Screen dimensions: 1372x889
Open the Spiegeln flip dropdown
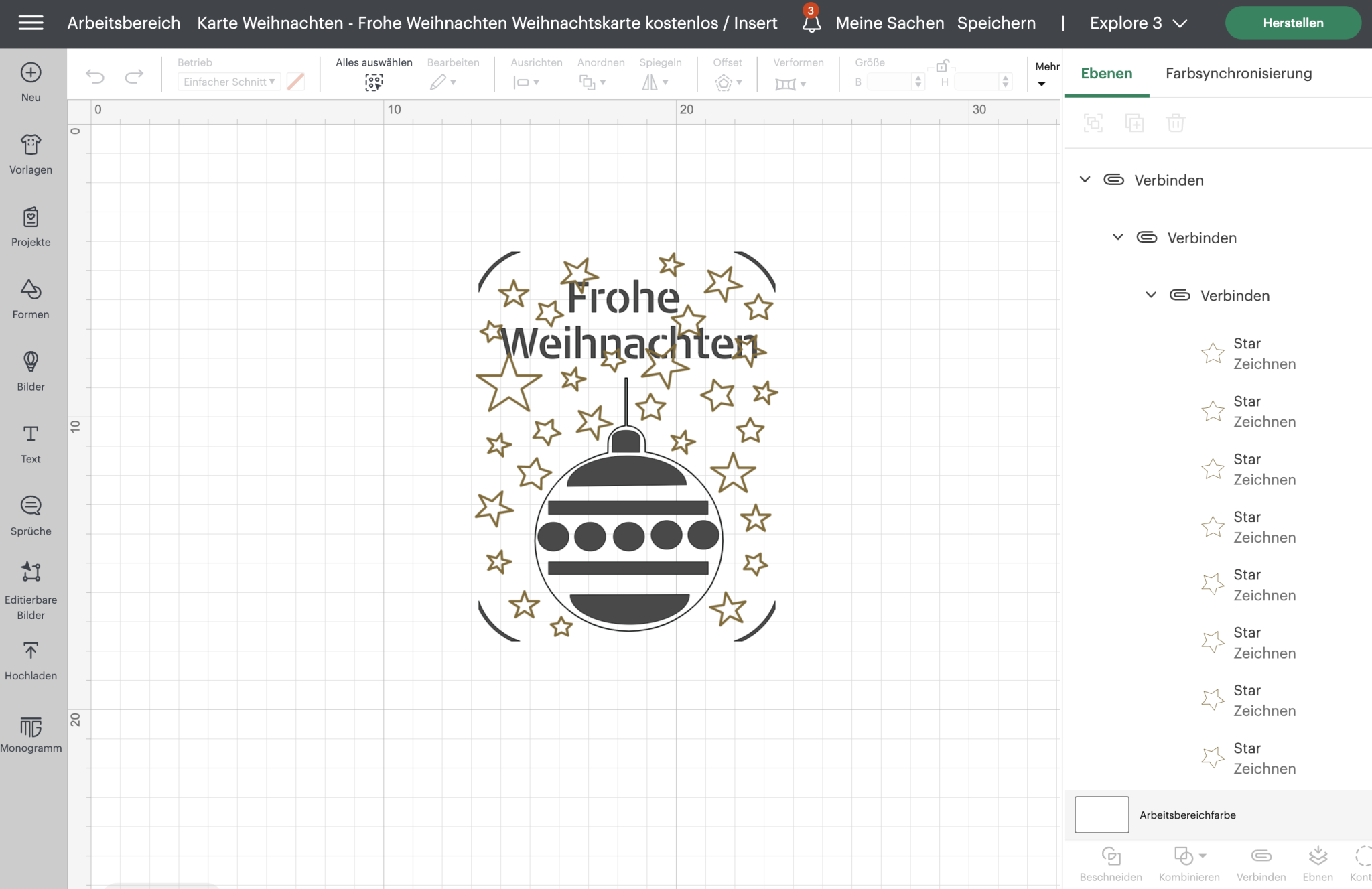655,82
